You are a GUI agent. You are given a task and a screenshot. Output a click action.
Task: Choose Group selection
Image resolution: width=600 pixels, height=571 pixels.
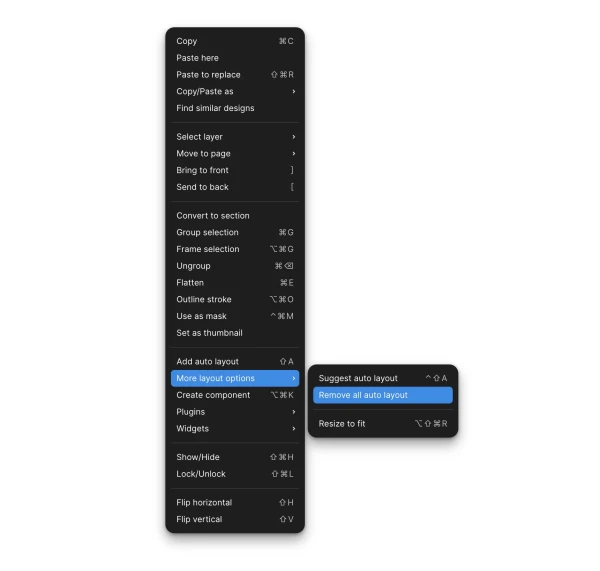coord(235,232)
